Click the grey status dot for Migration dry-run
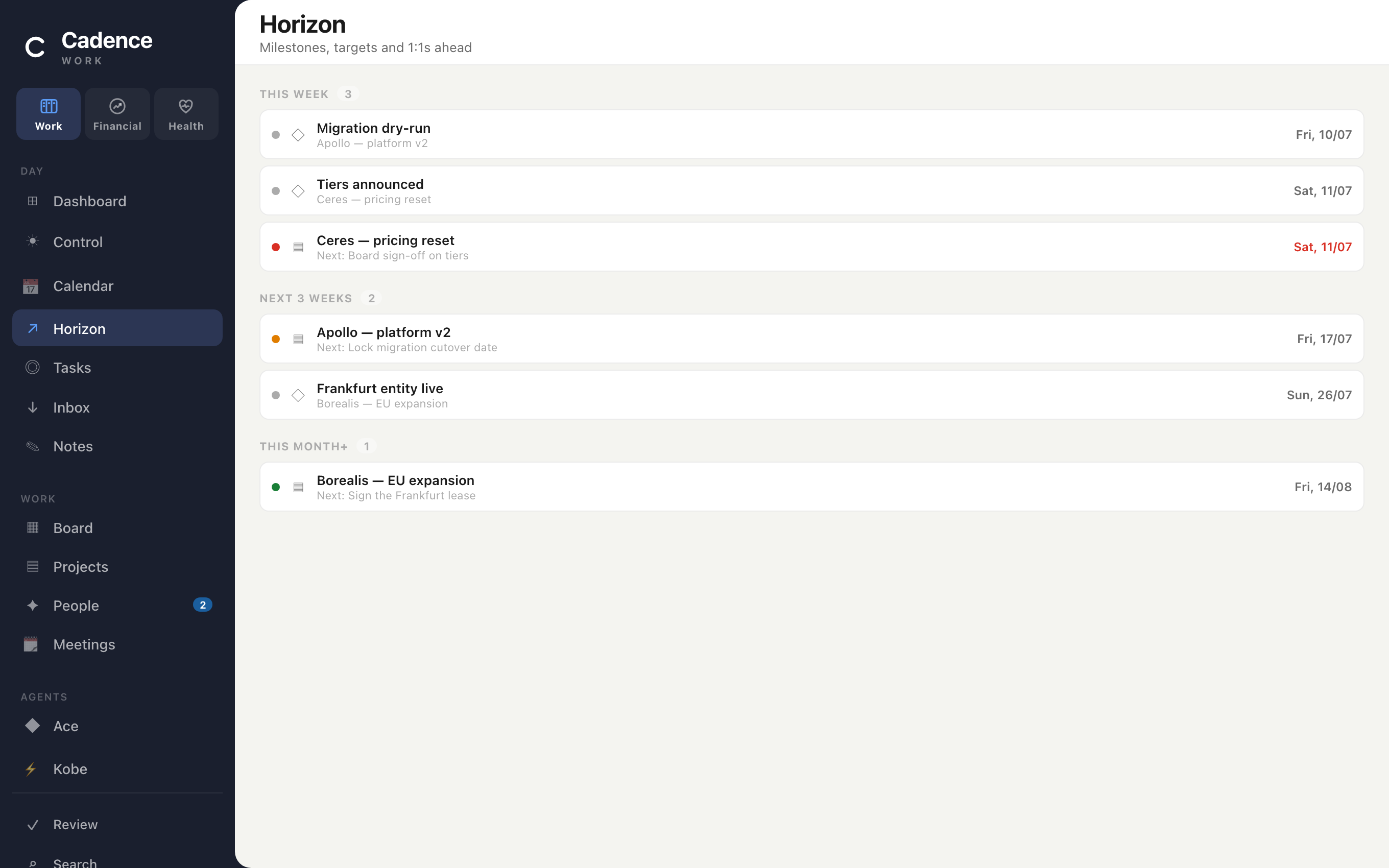Image resolution: width=1389 pixels, height=868 pixels. [276, 135]
